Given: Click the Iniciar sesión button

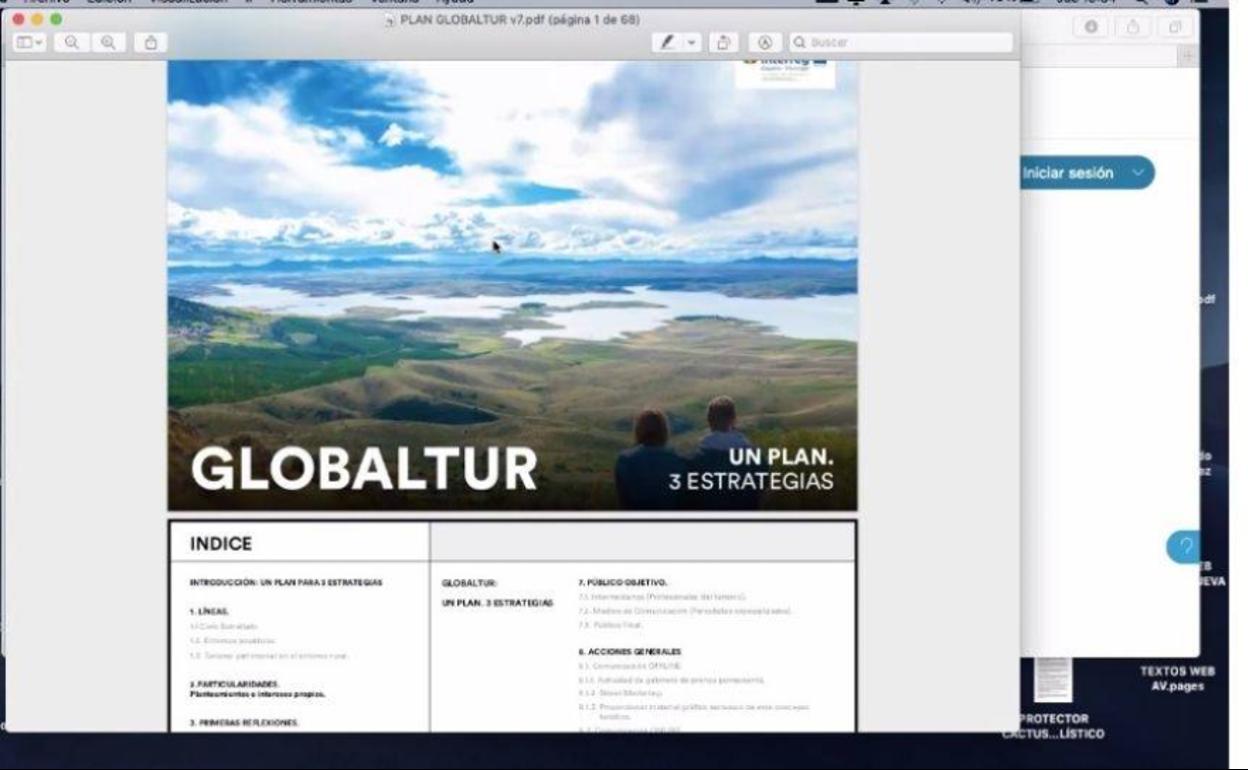Looking at the screenshot, I should [x=1085, y=173].
